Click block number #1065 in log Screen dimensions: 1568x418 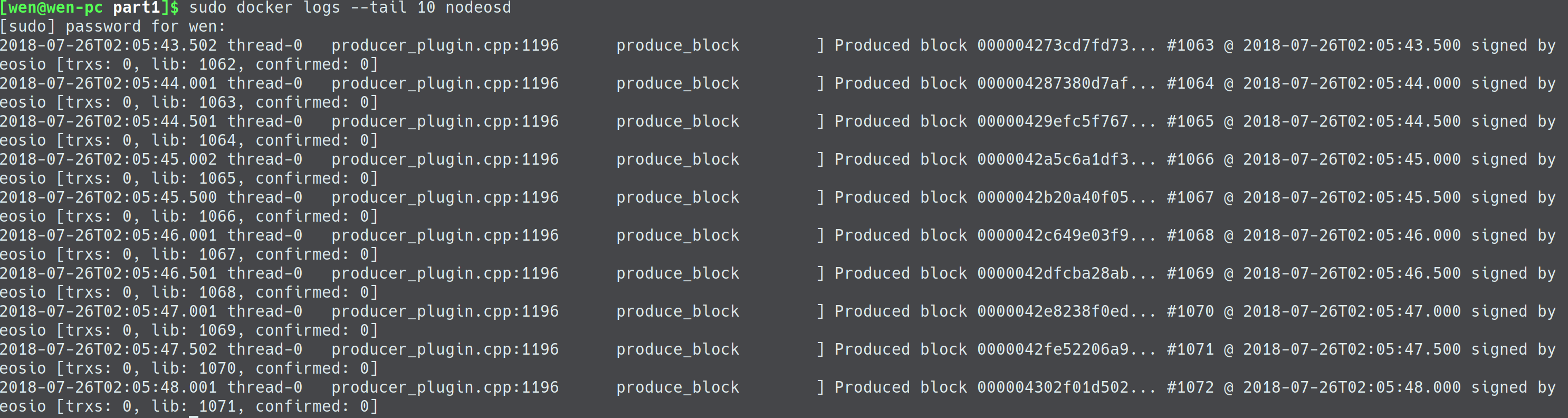point(1190,122)
